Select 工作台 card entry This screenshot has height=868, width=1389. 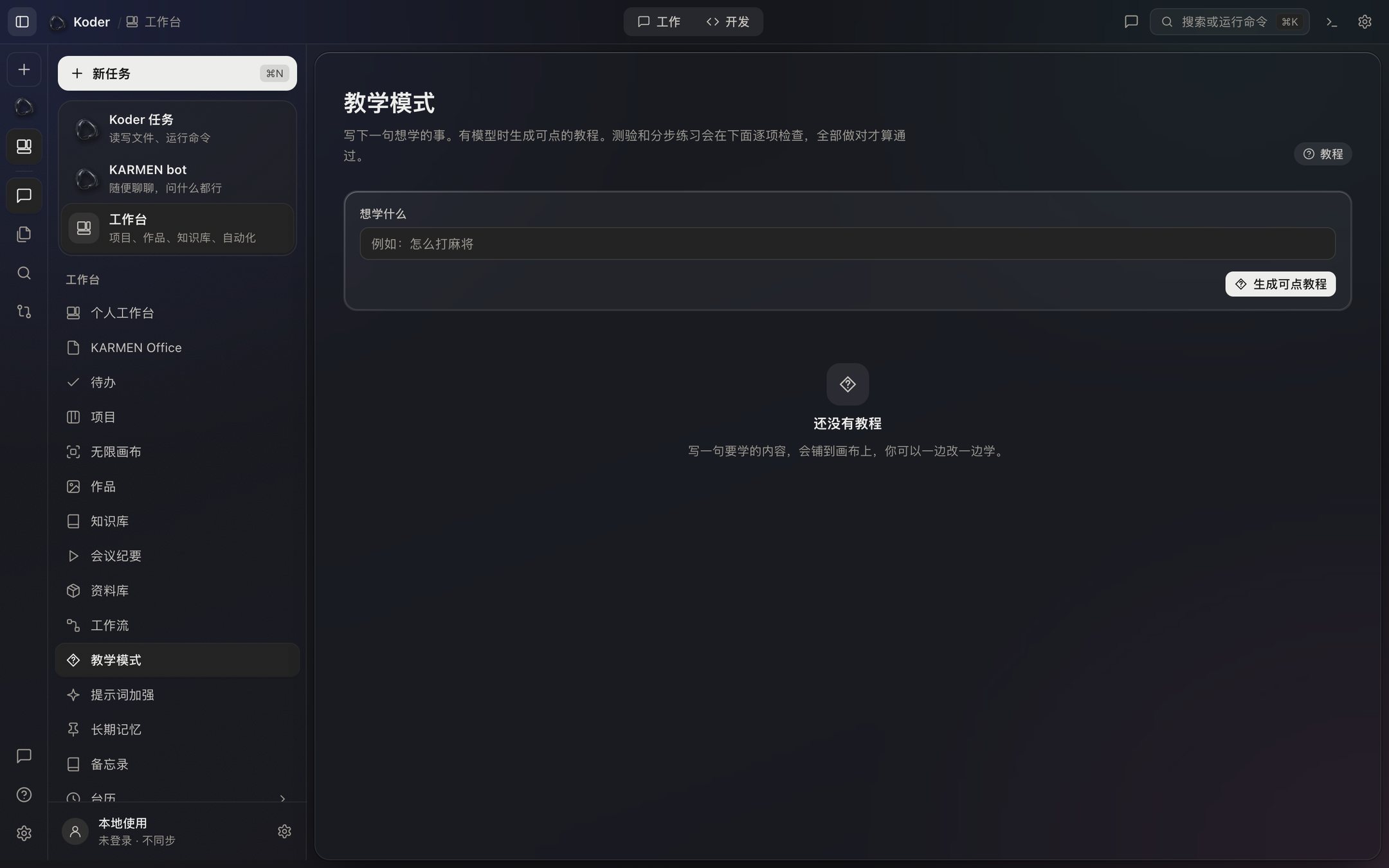click(x=177, y=228)
